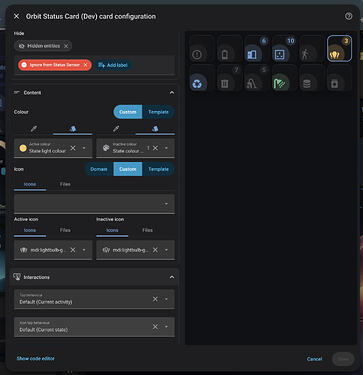Open the Inactive colour dropdown

pyautogui.click(x=166, y=148)
